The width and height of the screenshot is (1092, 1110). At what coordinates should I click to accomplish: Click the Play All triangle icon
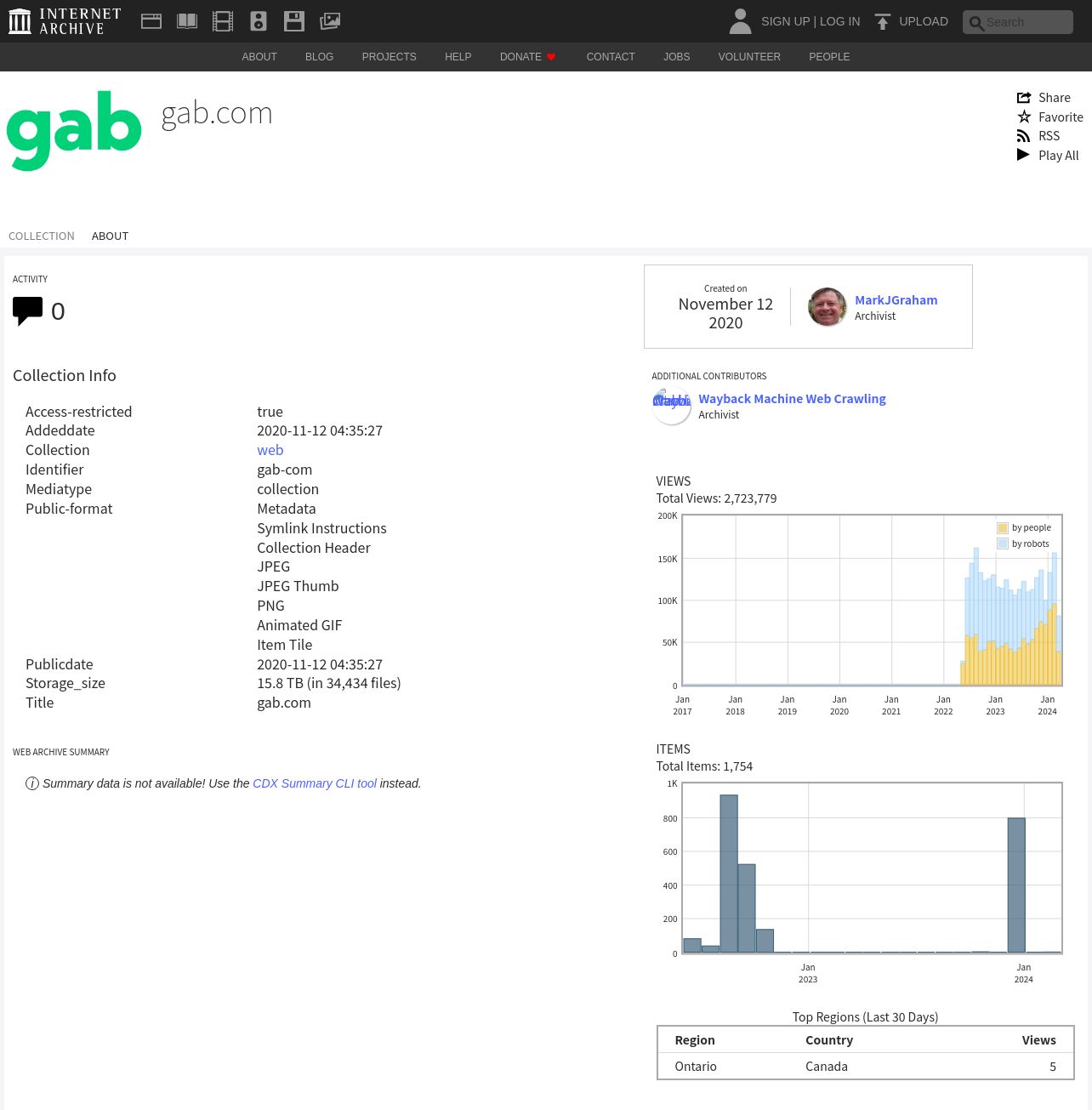click(x=1023, y=155)
